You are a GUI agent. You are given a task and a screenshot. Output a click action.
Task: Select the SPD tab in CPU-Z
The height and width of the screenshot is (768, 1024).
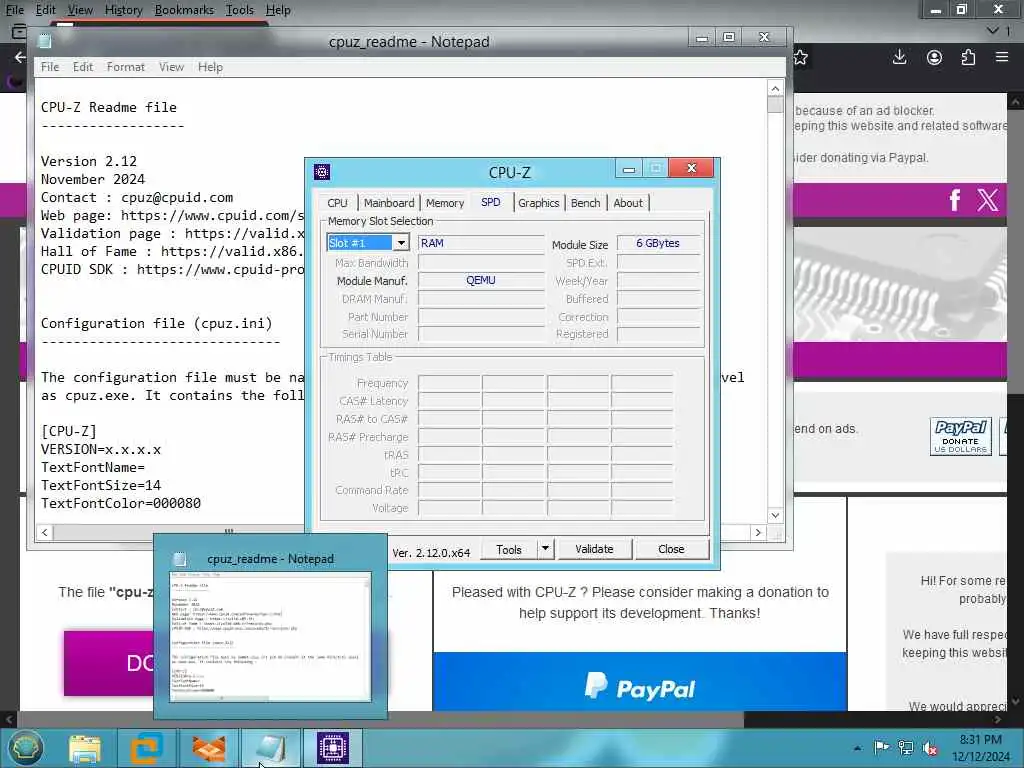pyautogui.click(x=490, y=202)
